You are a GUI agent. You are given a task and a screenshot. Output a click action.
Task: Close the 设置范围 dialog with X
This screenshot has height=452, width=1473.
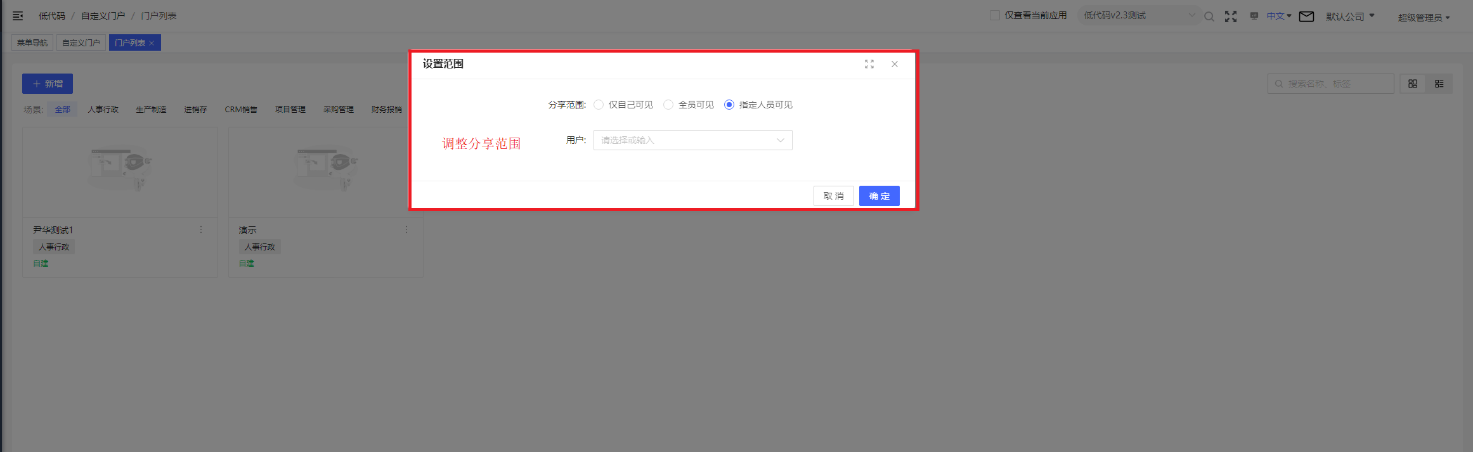[x=894, y=64]
